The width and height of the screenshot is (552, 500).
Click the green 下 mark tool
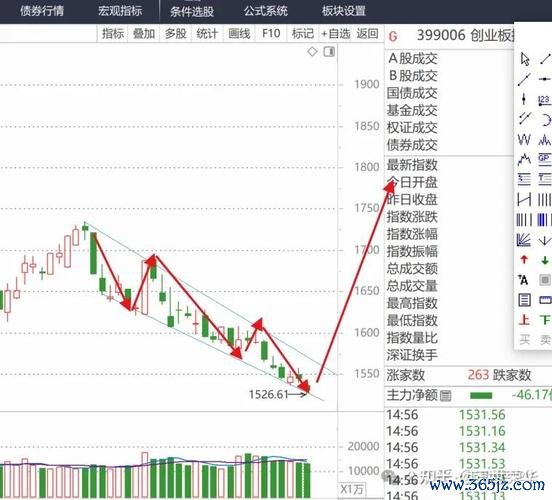tap(545, 320)
